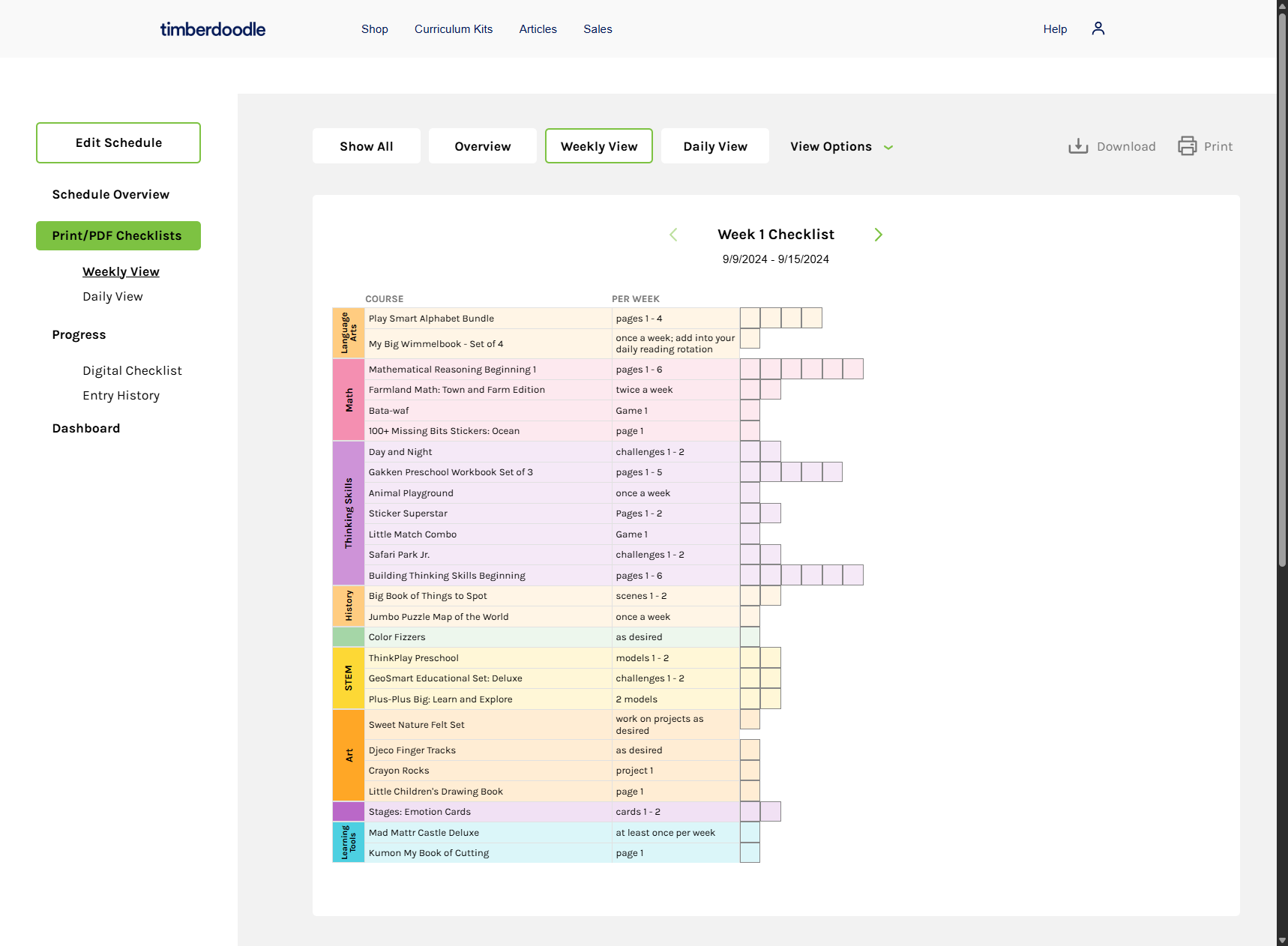Switch to the Daily View tab

715,146
